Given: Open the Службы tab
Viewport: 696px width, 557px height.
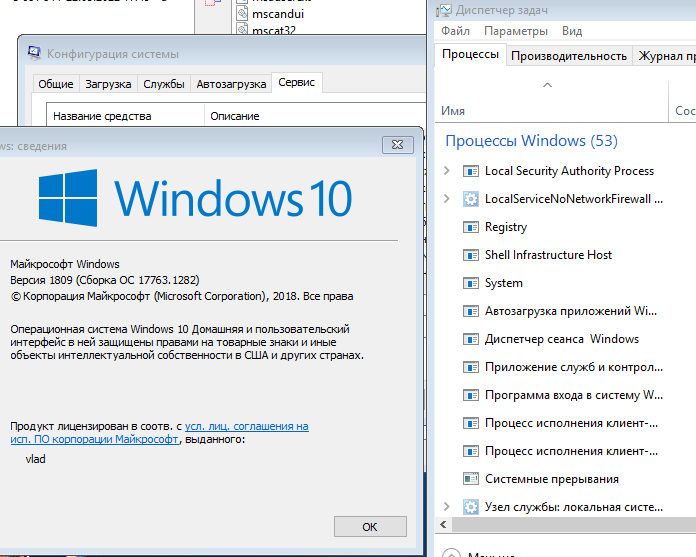Looking at the screenshot, I should (x=164, y=84).
